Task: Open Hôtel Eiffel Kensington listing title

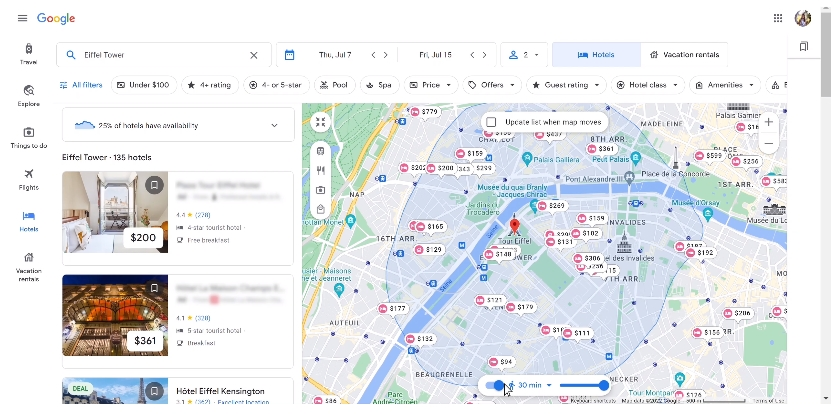Action: [x=220, y=391]
